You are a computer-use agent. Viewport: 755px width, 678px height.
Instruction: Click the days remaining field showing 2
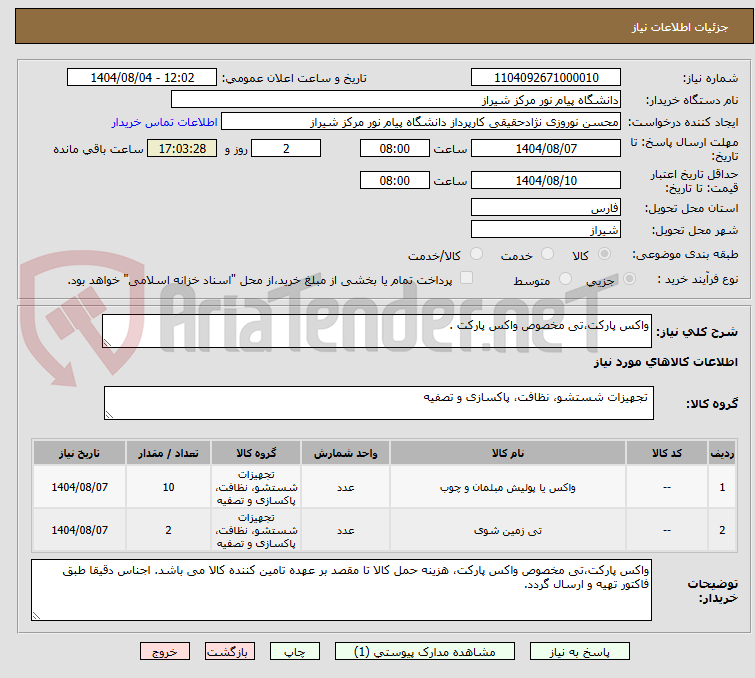pos(286,148)
